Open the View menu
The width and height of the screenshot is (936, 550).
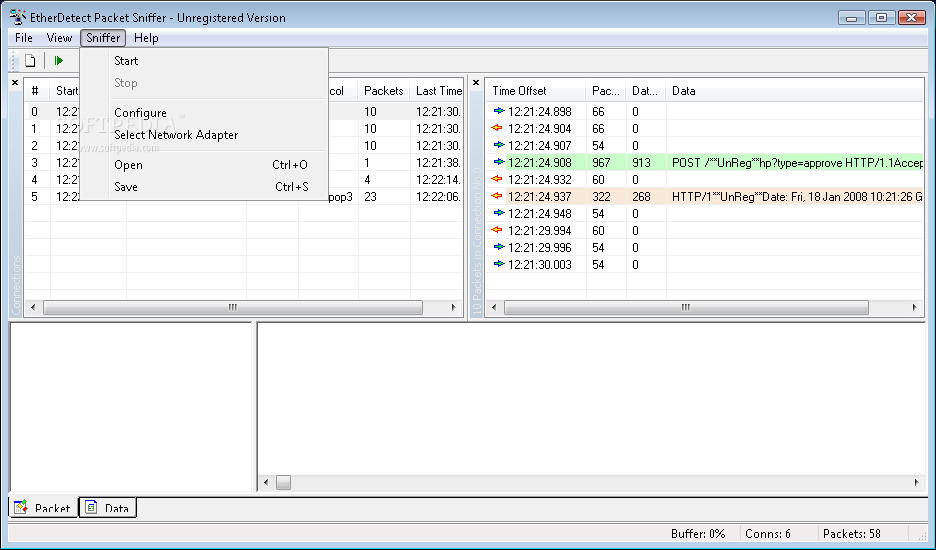[59, 38]
